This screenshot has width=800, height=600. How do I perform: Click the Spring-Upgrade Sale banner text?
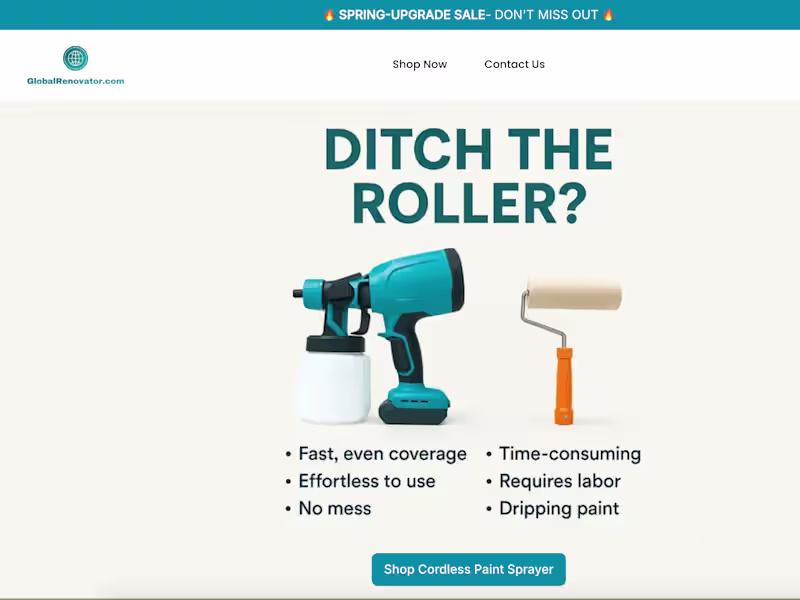pos(468,15)
